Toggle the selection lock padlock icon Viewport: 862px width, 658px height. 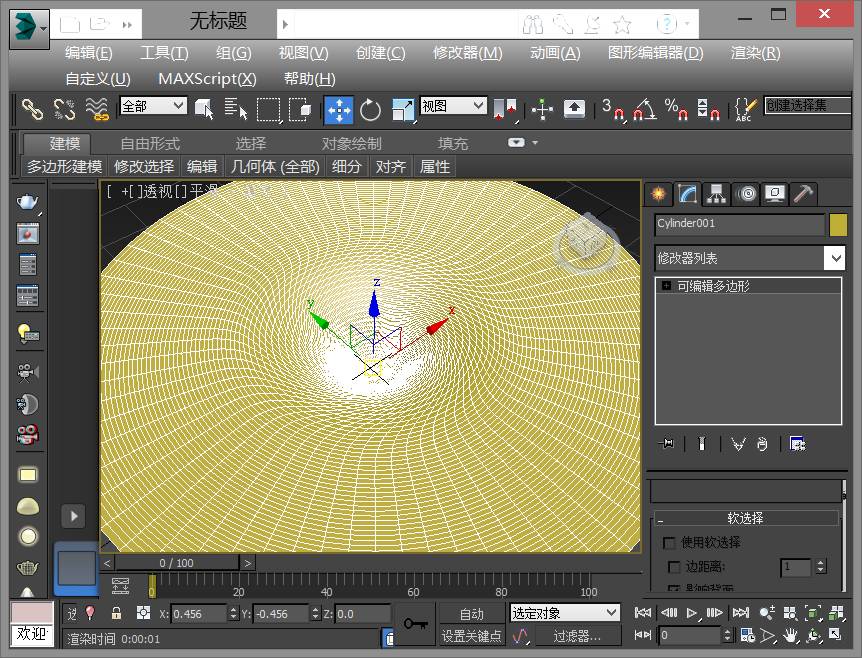116,613
